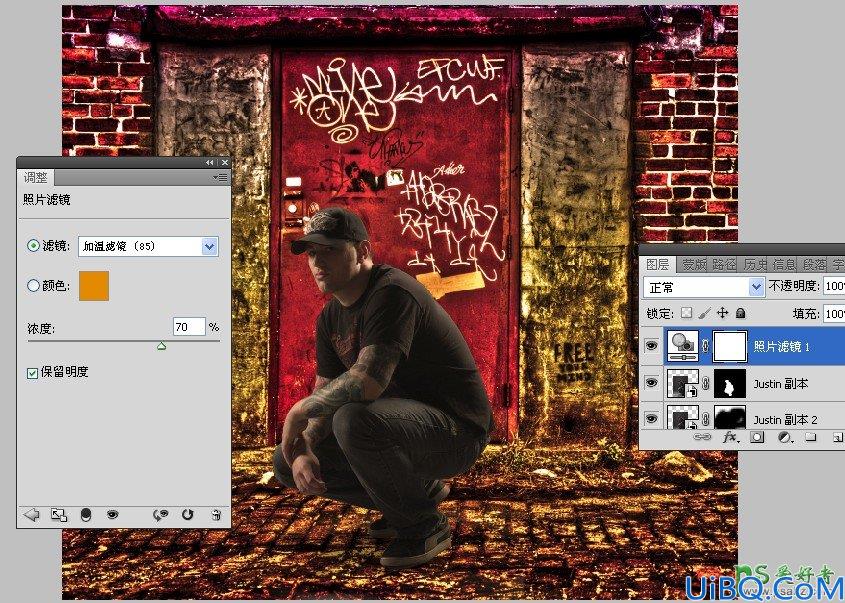Switch to the 蒙版 tab
The width and height of the screenshot is (845, 603).
694,264
